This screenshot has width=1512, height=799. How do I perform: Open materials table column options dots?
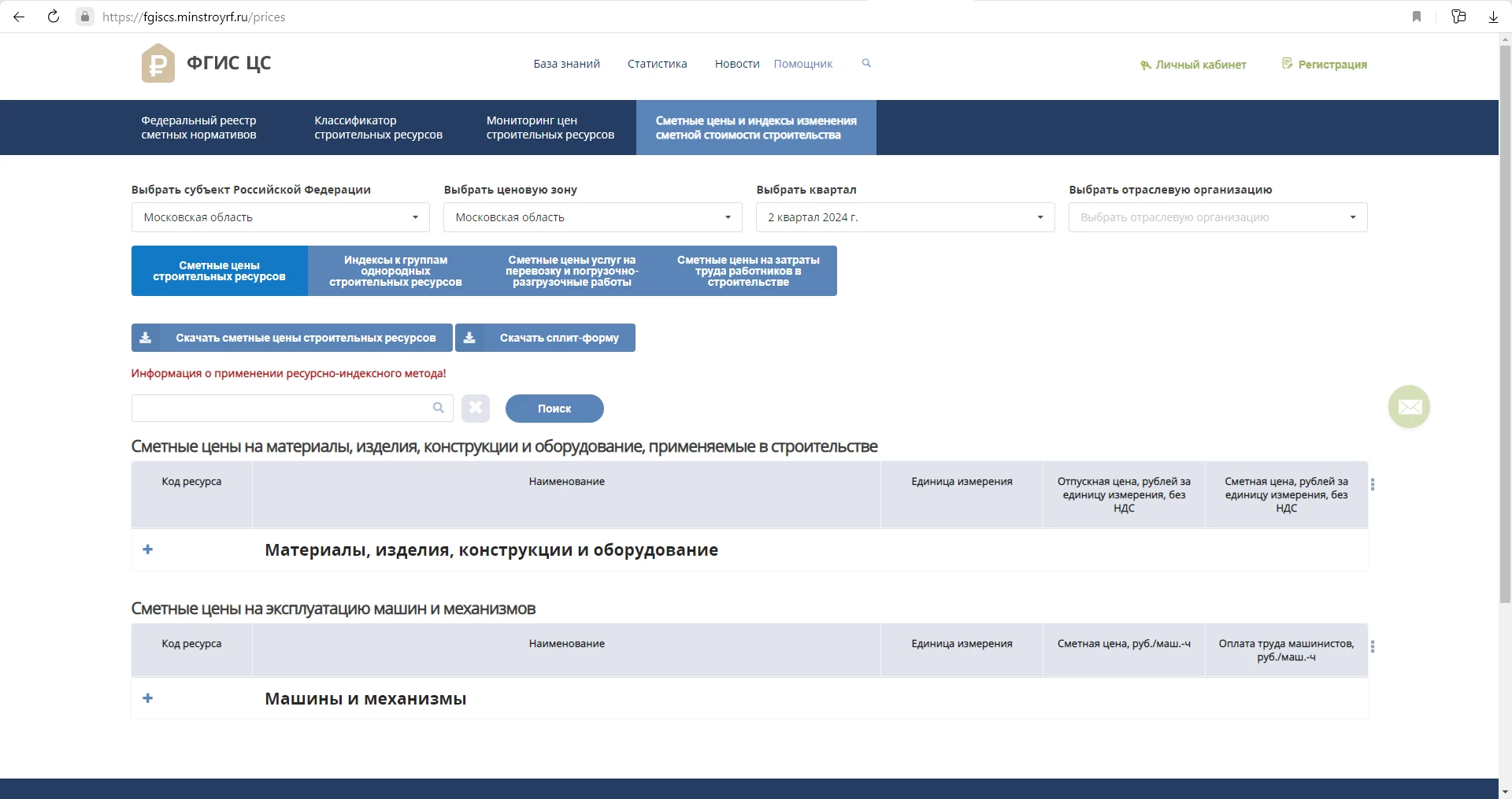click(x=1373, y=485)
